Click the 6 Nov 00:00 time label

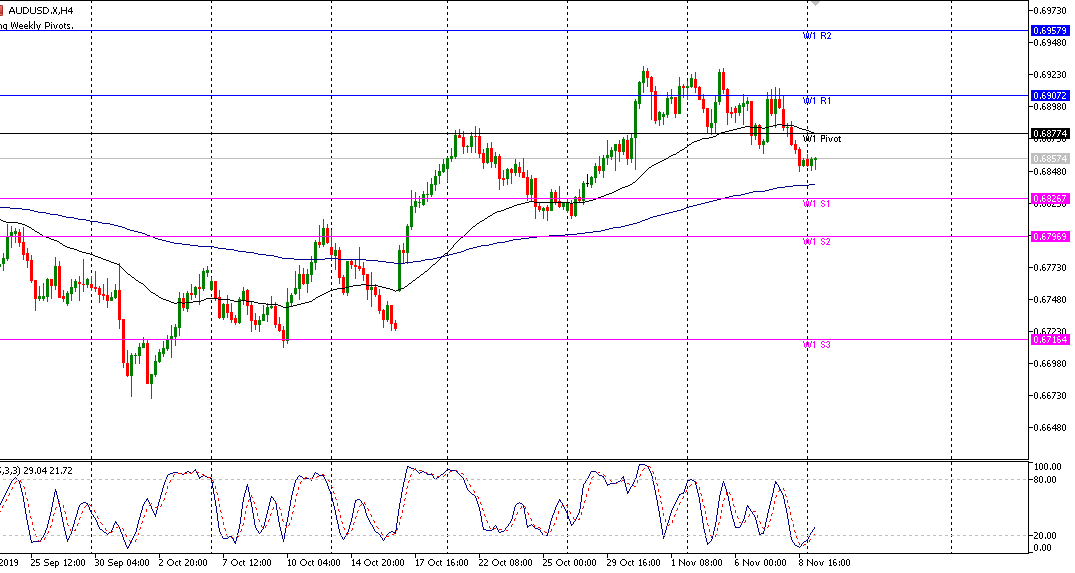pos(760,563)
